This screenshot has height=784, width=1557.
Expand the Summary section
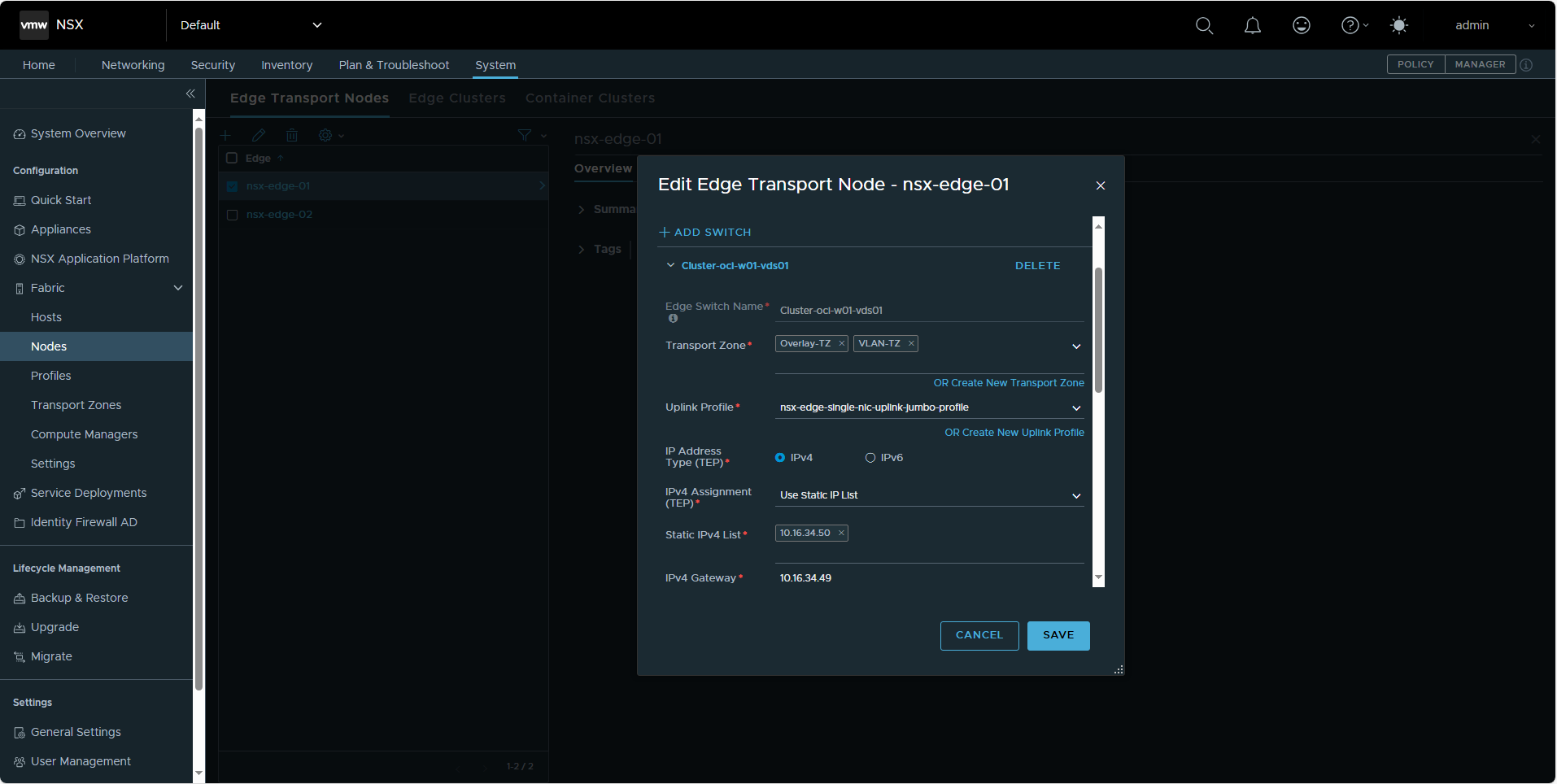tap(582, 210)
